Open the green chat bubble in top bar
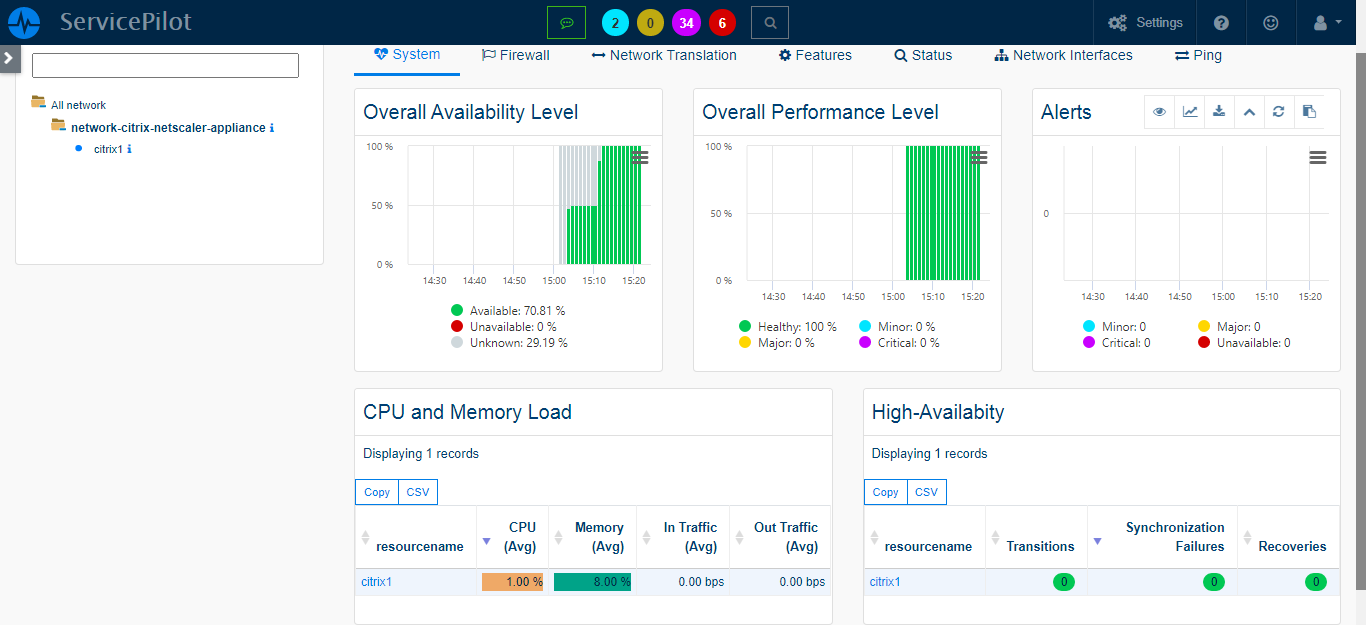The width and height of the screenshot is (1366, 625). 567,21
